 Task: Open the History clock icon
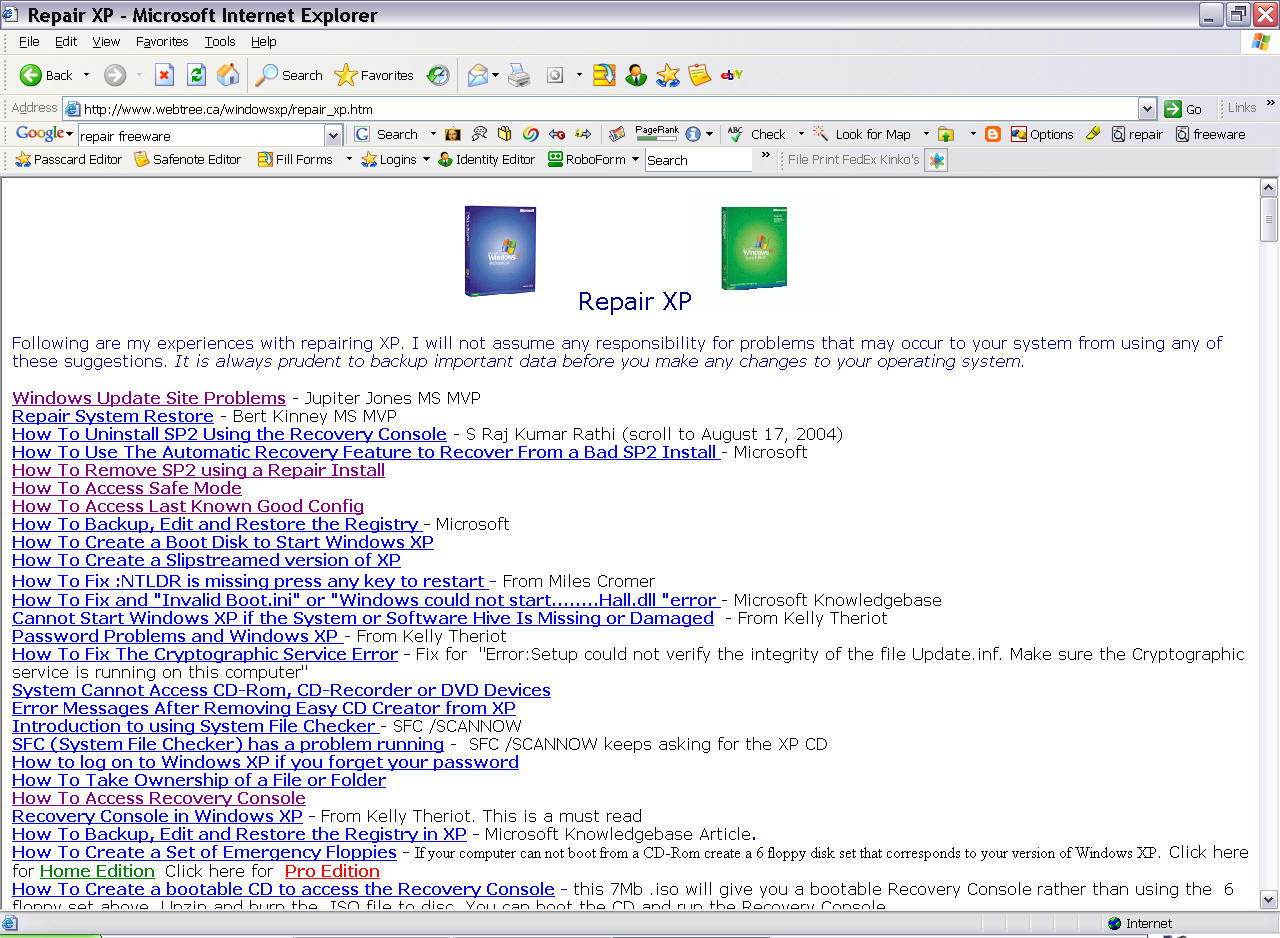pyautogui.click(x=438, y=75)
